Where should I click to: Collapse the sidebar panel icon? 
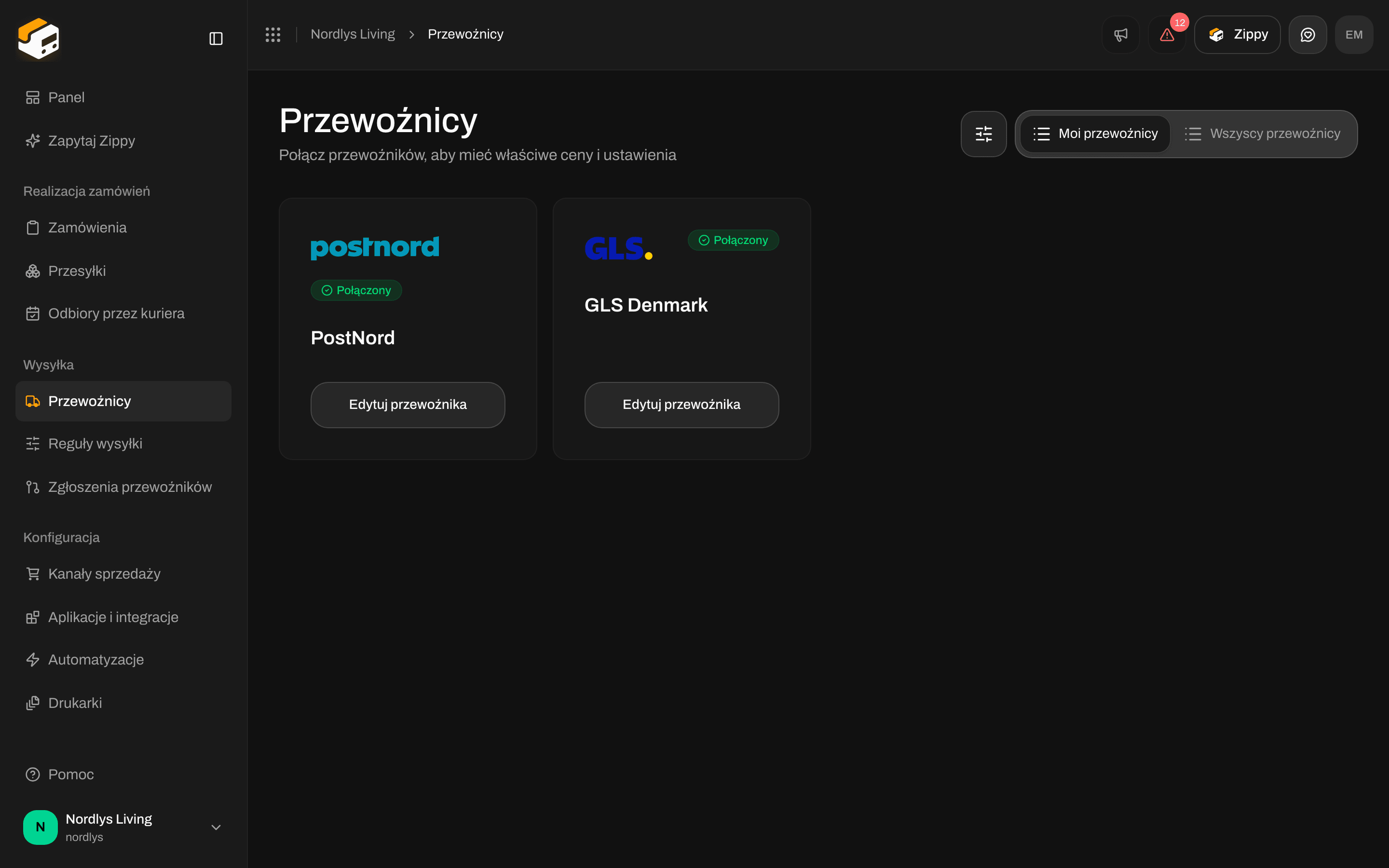pyautogui.click(x=216, y=39)
